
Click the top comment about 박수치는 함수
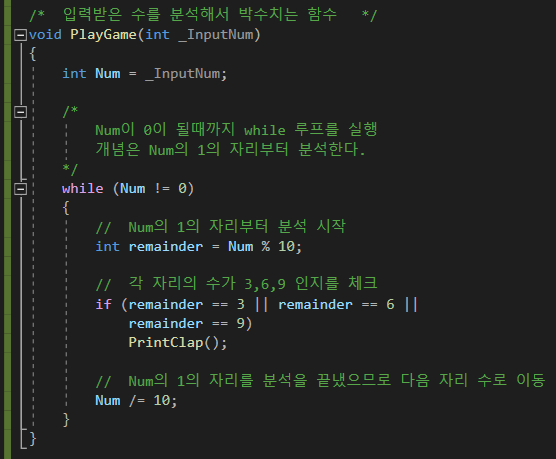[x=203, y=15]
